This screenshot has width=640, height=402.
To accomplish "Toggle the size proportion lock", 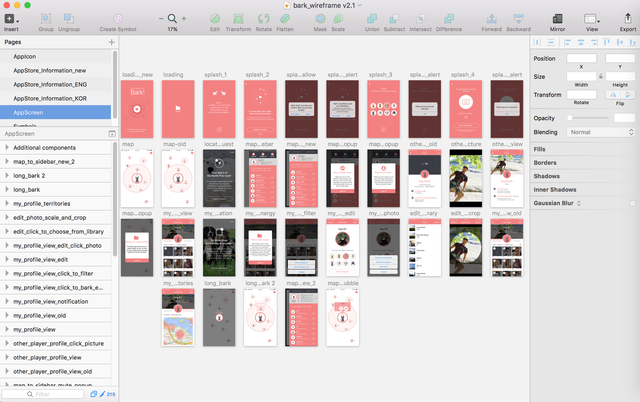I will click(x=599, y=76).
